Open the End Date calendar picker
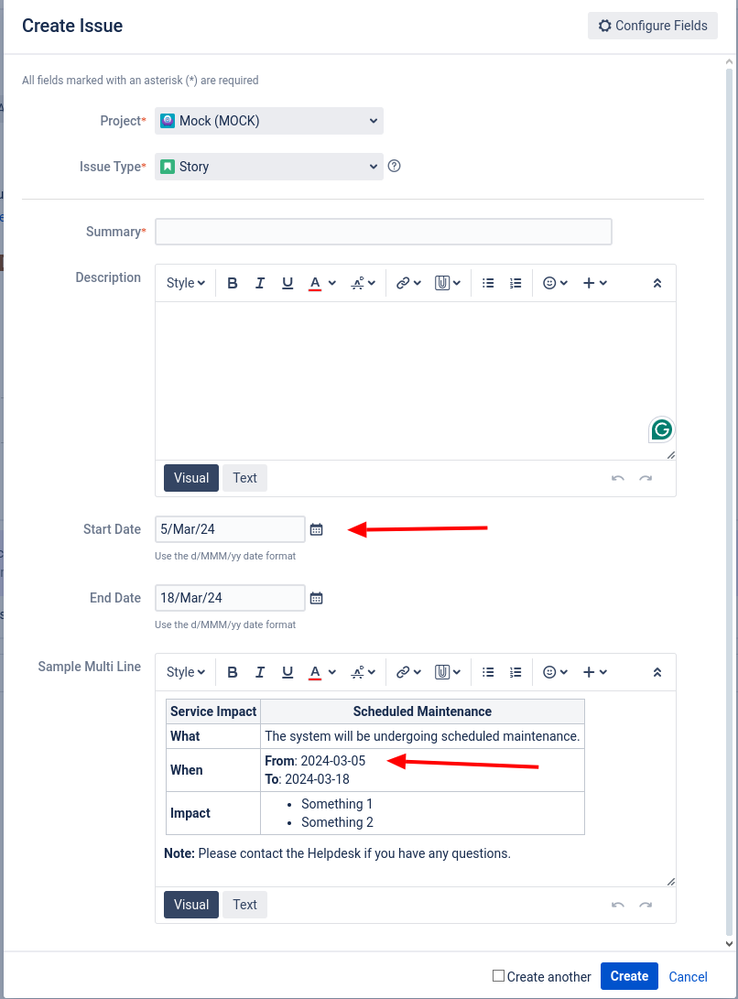The height and width of the screenshot is (999, 738). (x=316, y=598)
